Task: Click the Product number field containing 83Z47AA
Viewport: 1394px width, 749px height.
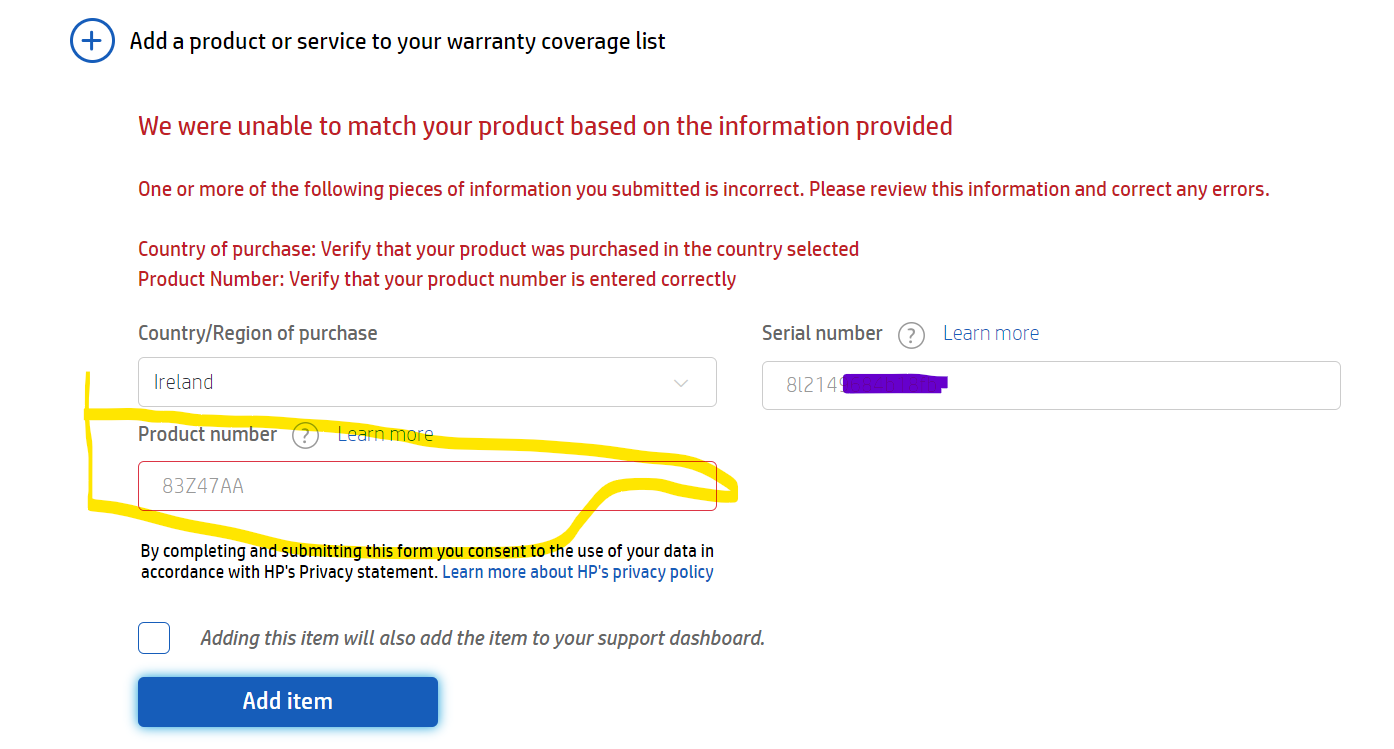Action: 427,487
